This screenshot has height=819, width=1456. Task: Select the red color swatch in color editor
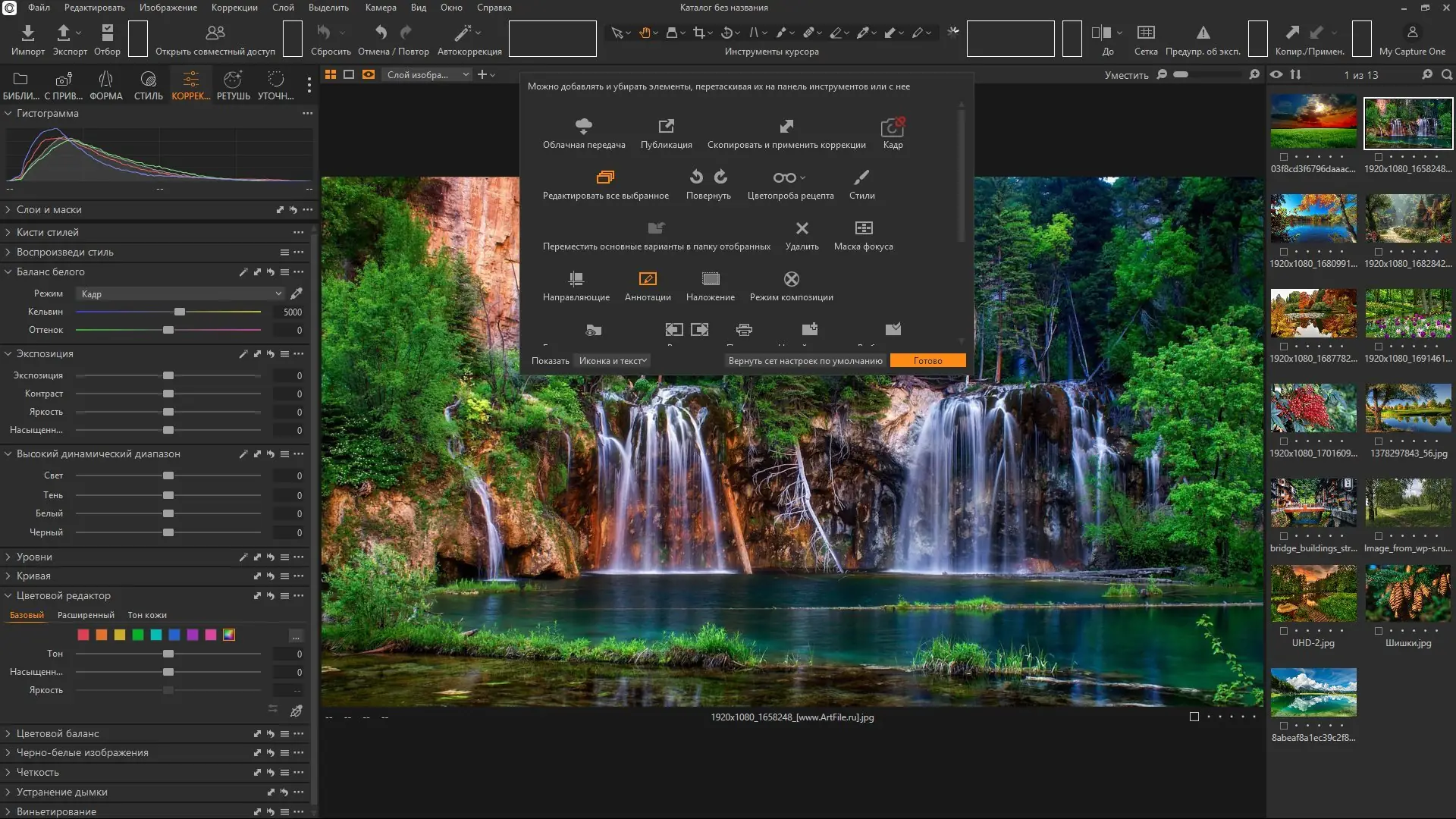pyautogui.click(x=83, y=635)
